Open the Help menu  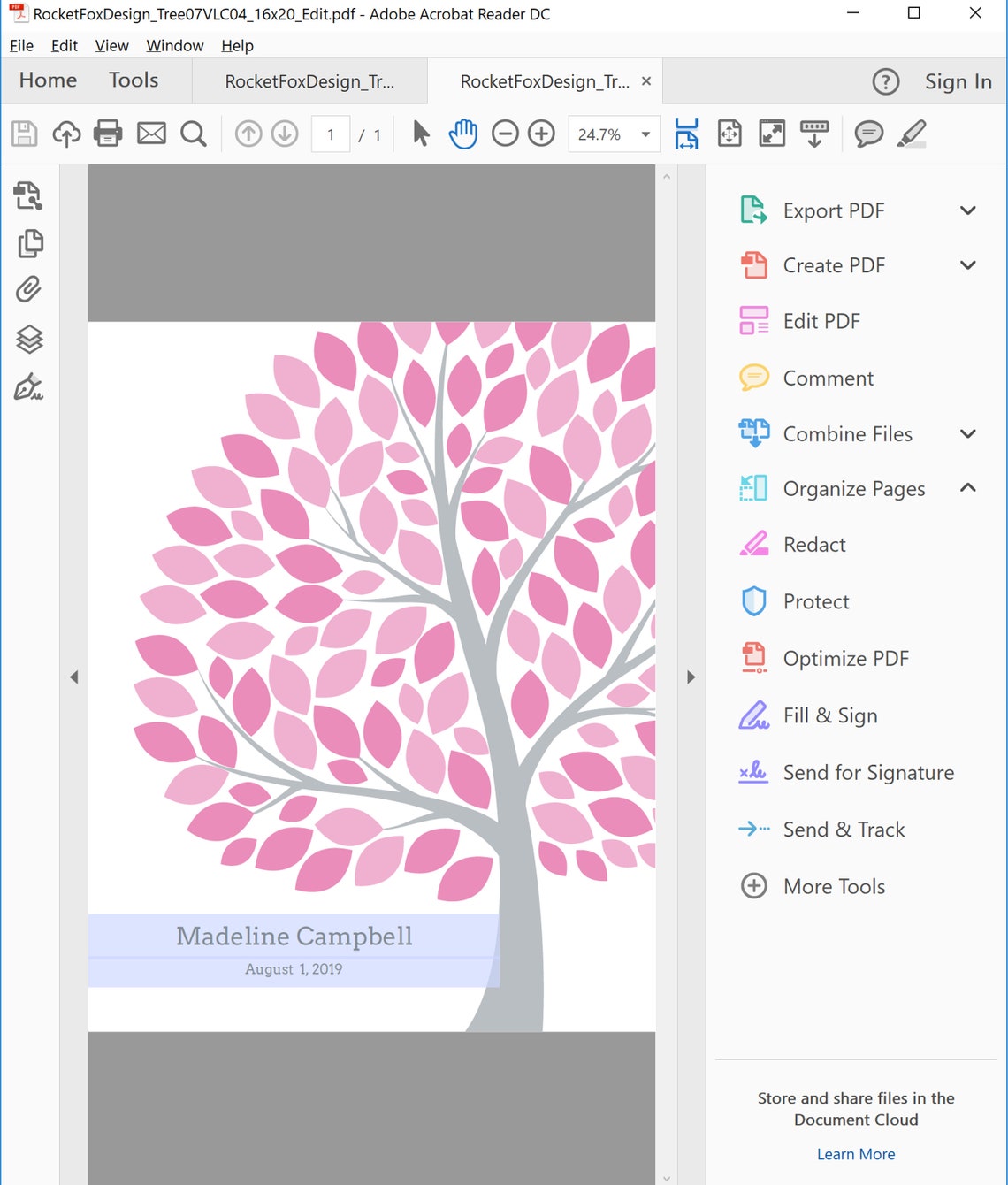[237, 45]
